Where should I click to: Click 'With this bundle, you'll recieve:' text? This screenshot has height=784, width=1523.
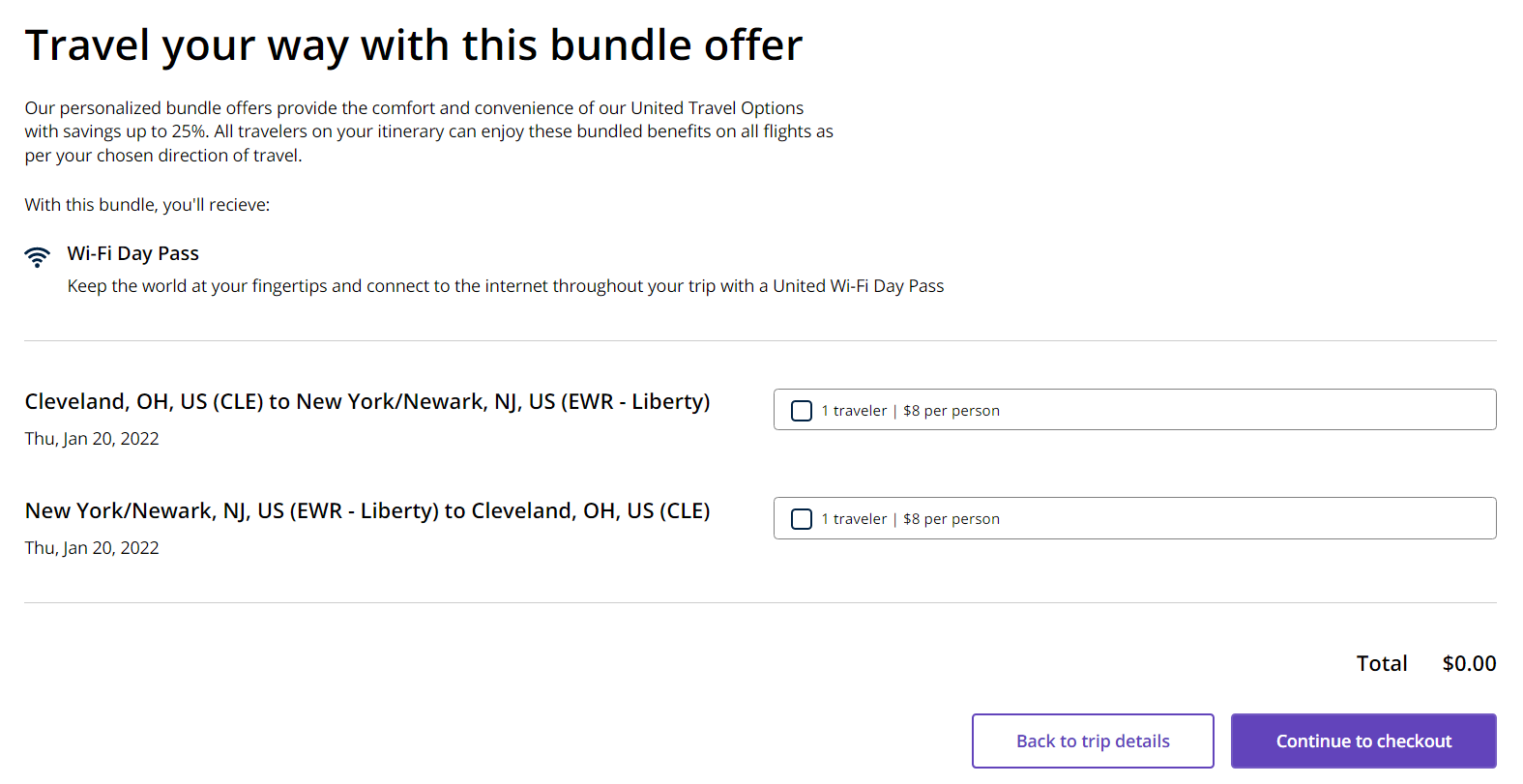coord(147,205)
